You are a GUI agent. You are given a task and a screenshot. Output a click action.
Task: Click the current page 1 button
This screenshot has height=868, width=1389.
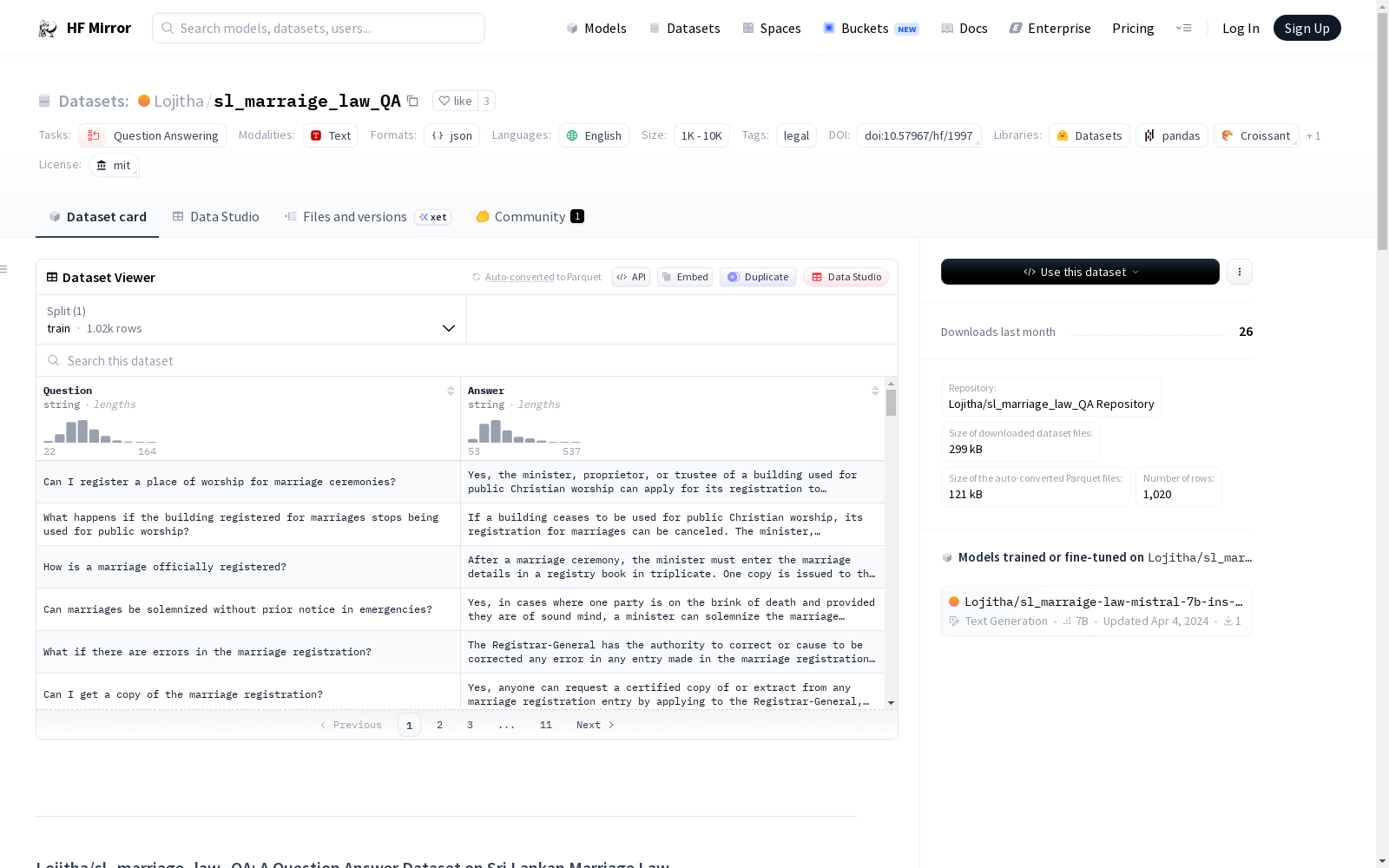(409, 725)
